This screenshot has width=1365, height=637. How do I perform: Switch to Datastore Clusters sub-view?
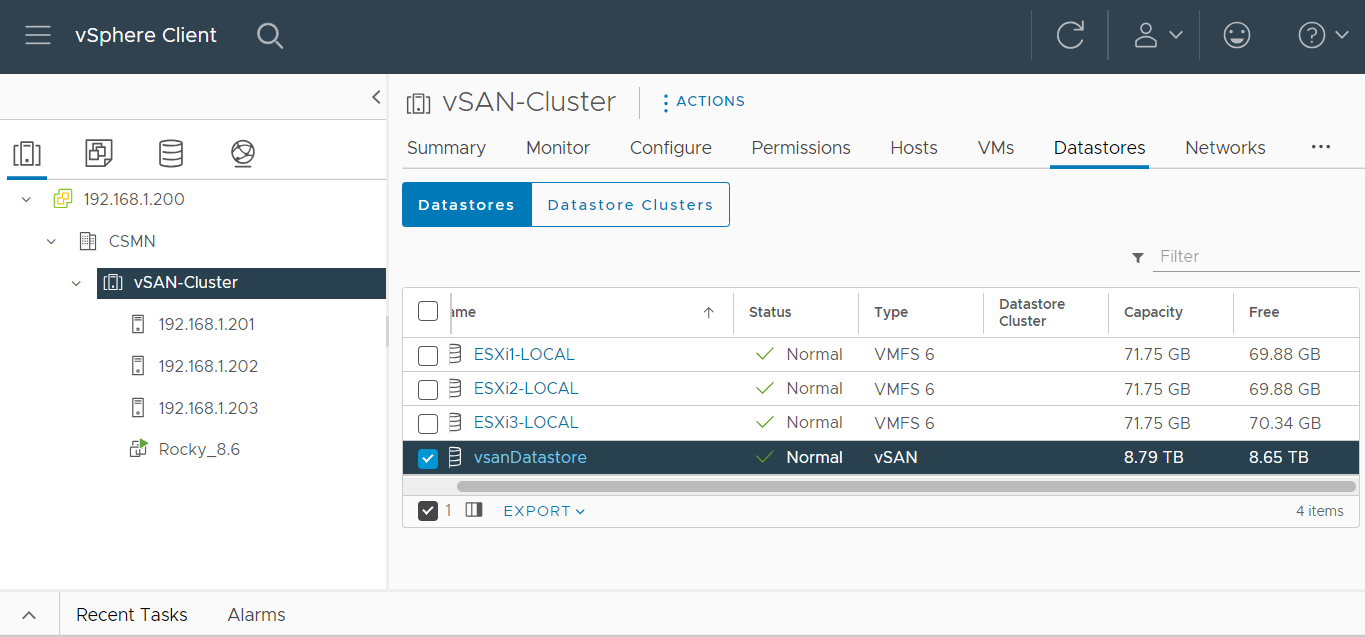pos(630,205)
